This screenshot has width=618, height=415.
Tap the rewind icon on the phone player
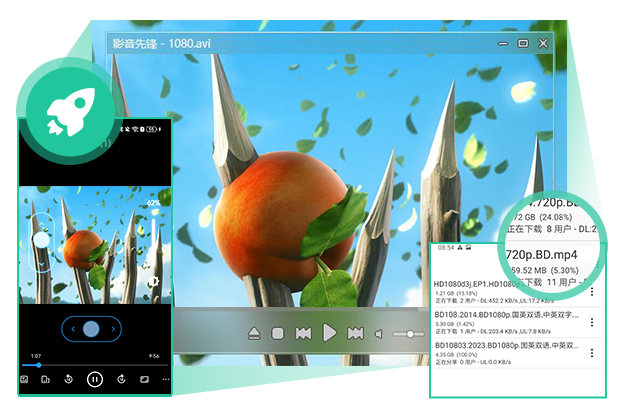pyautogui.click(x=69, y=379)
